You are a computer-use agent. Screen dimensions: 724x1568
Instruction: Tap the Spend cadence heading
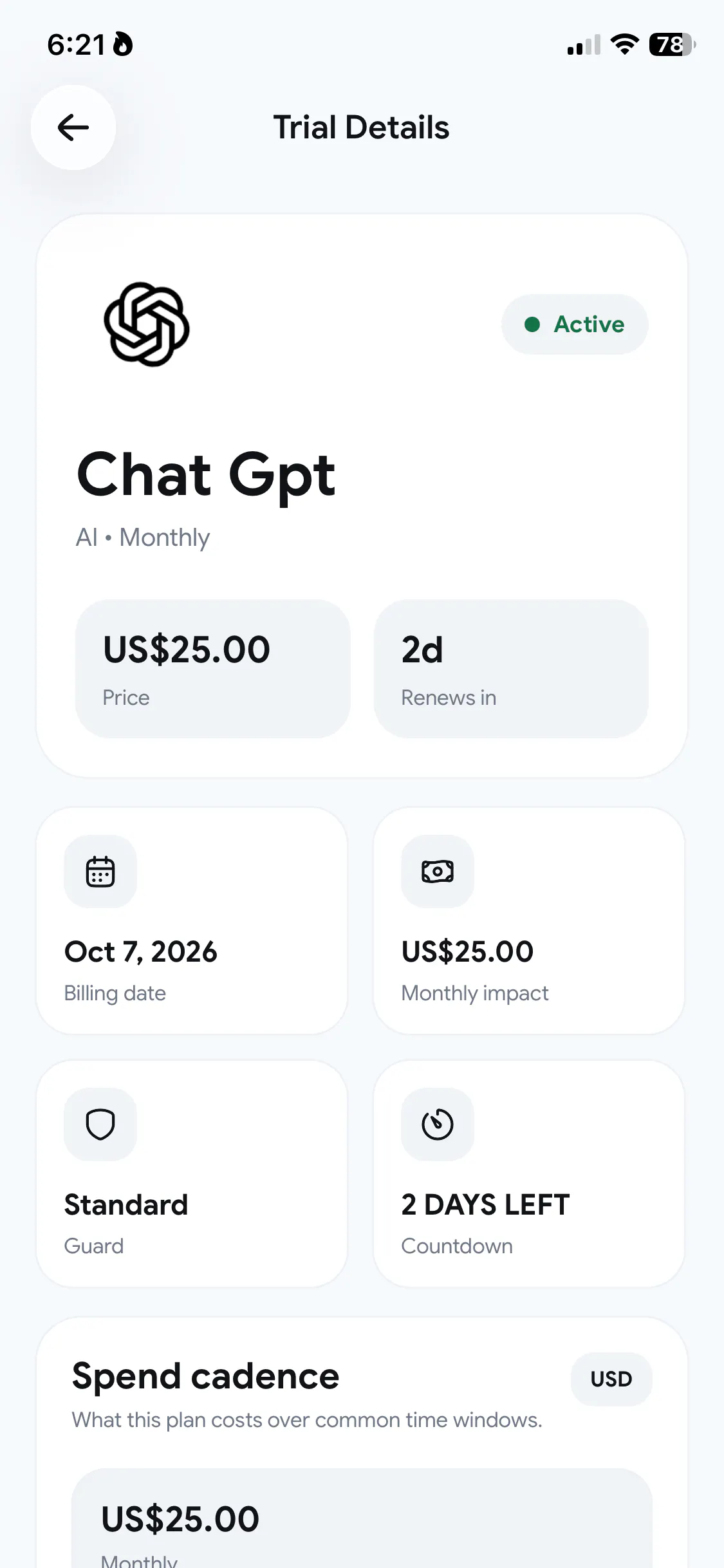click(x=205, y=1377)
